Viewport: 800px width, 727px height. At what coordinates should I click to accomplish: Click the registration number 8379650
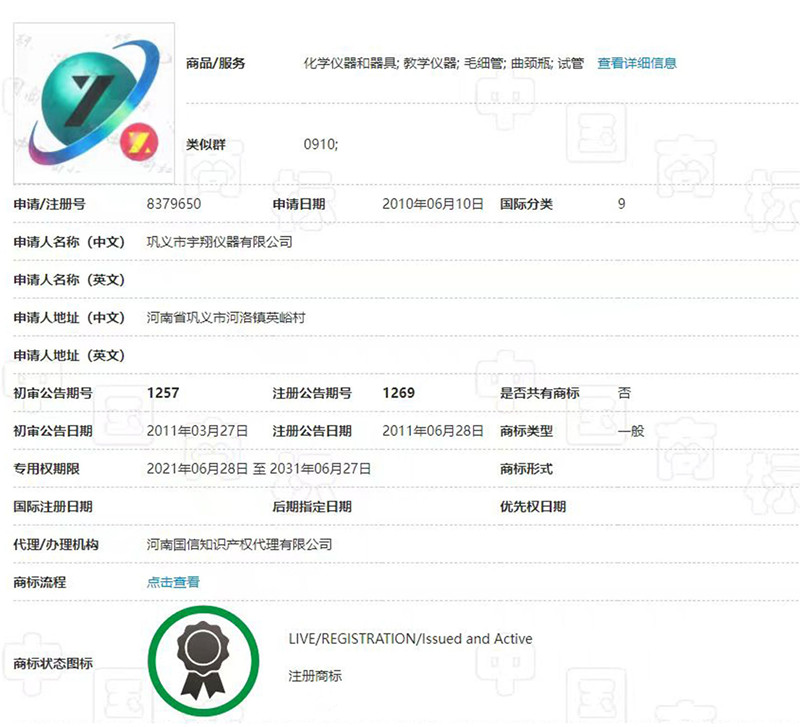[174, 204]
